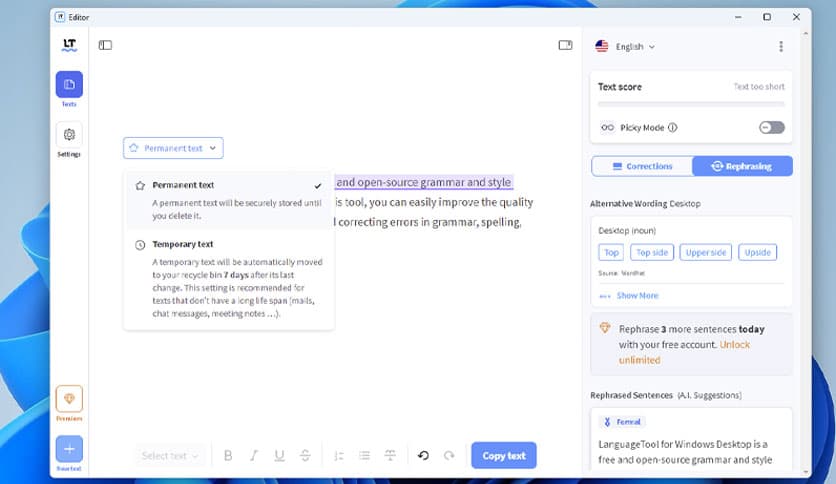Click the Picky Mode glasses icon
Viewport: 836px width, 484px height.
(x=607, y=127)
